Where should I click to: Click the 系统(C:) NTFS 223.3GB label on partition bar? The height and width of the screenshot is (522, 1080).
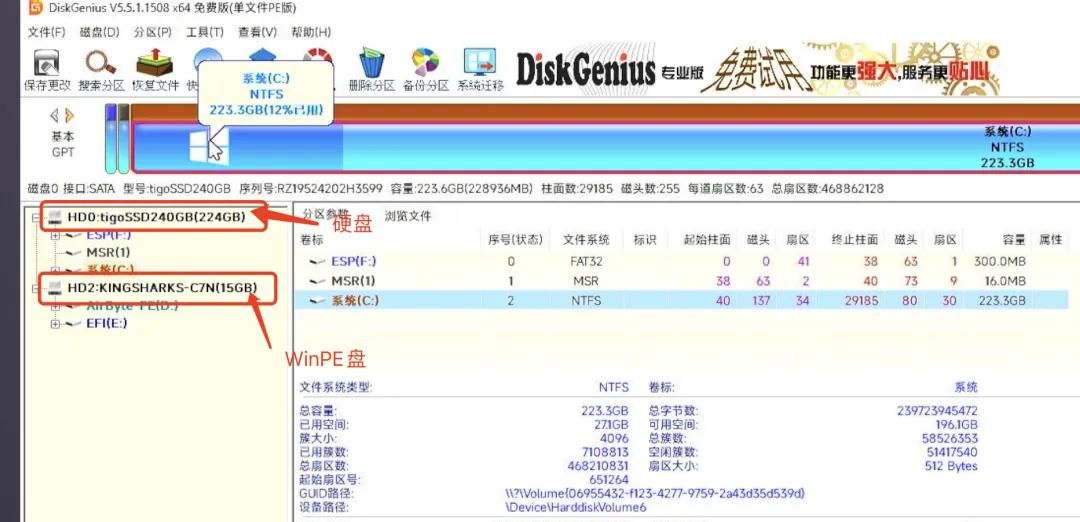(x=1008, y=147)
